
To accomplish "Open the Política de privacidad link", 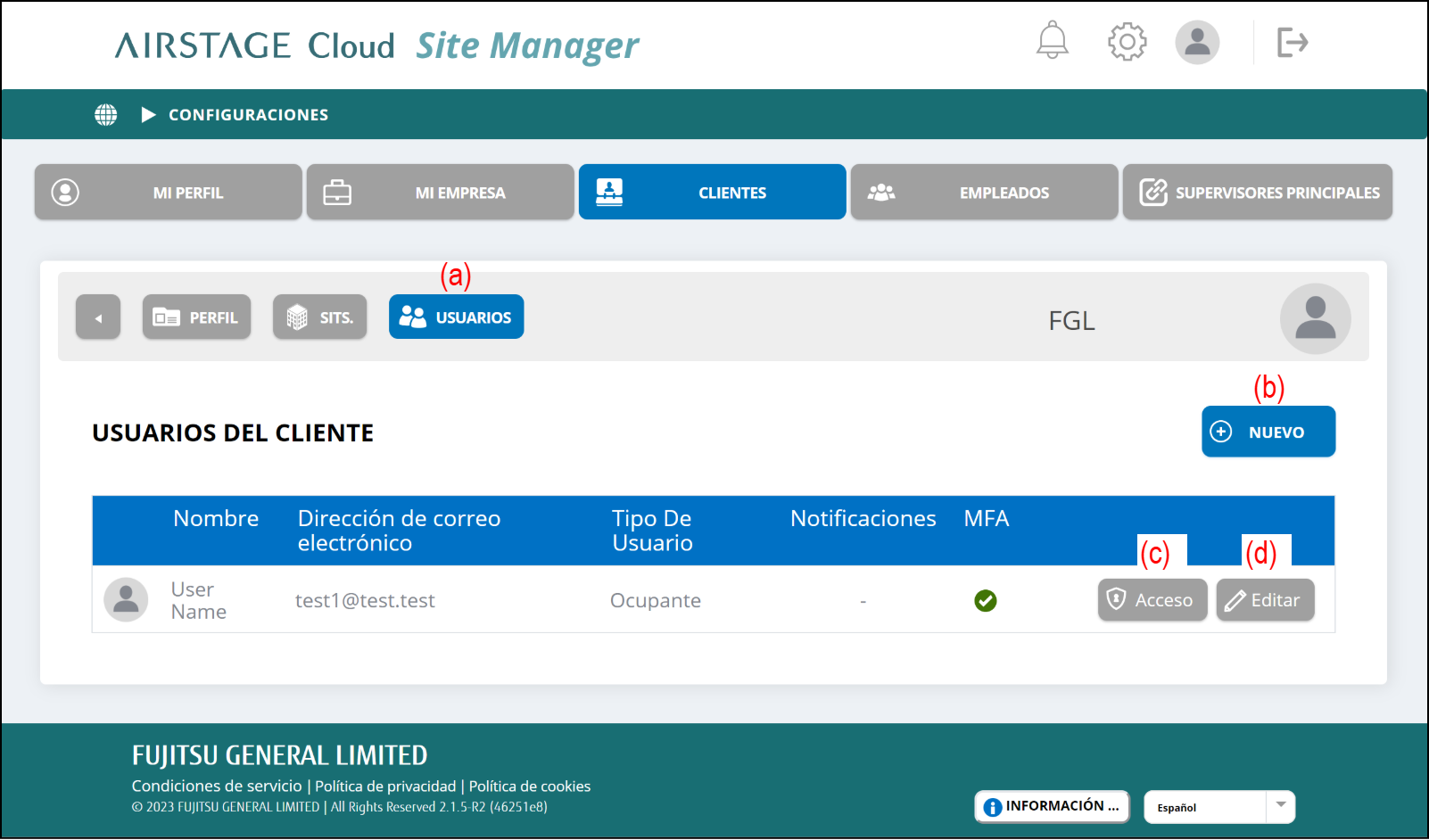I will pyautogui.click(x=385, y=786).
